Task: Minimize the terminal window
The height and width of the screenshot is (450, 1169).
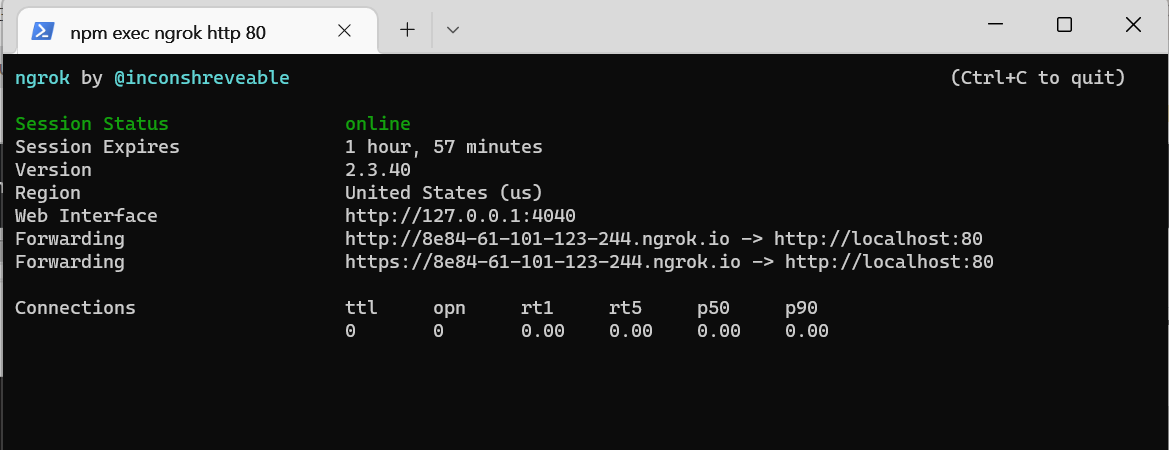Action: 995,25
